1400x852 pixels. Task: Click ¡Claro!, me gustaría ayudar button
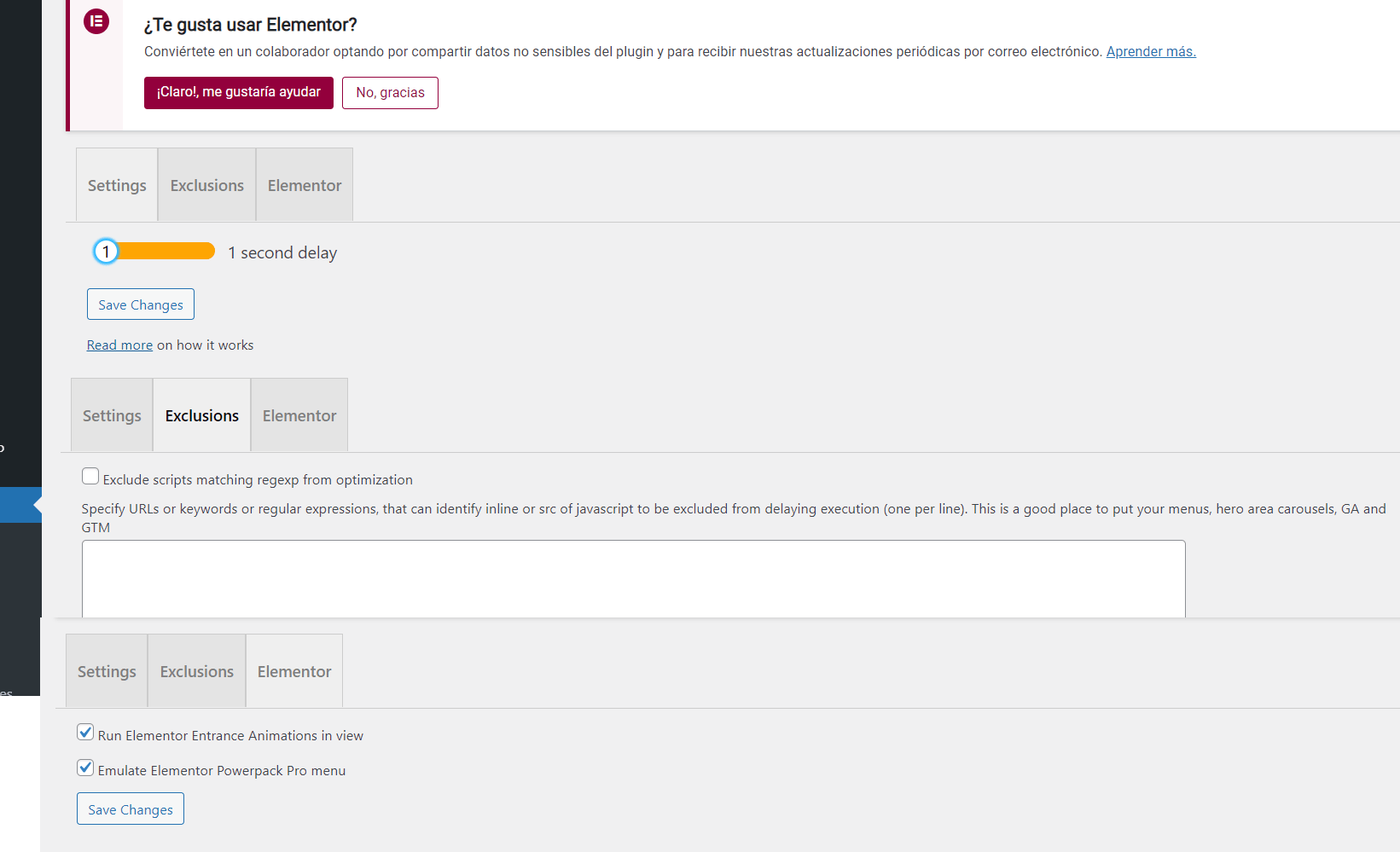click(239, 92)
